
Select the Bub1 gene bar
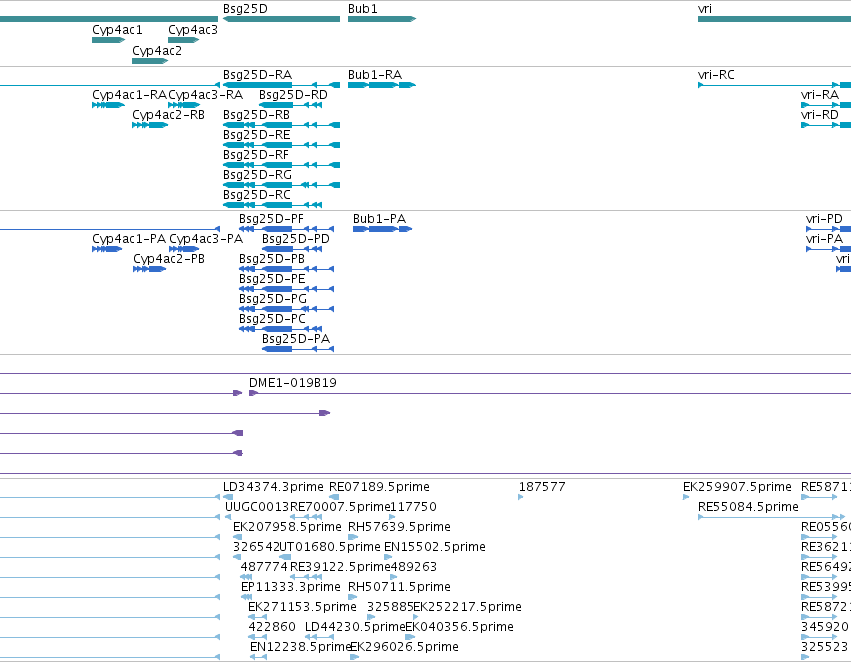coord(382,19)
